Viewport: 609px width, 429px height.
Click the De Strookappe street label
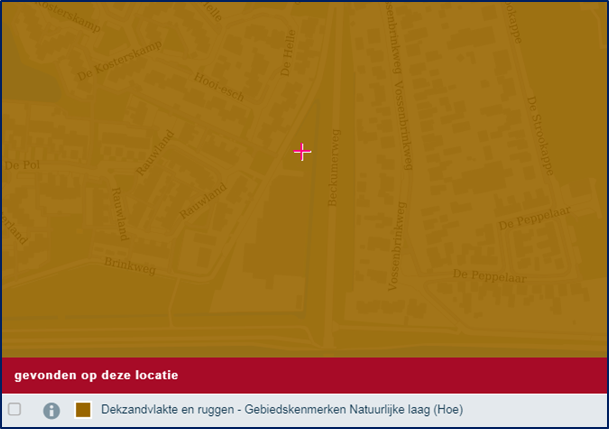pos(540,136)
